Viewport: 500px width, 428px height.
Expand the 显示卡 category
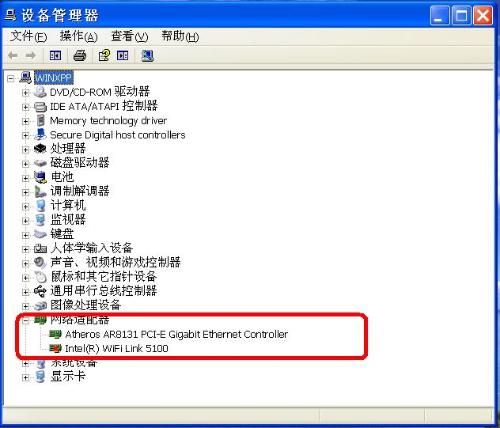(25, 378)
